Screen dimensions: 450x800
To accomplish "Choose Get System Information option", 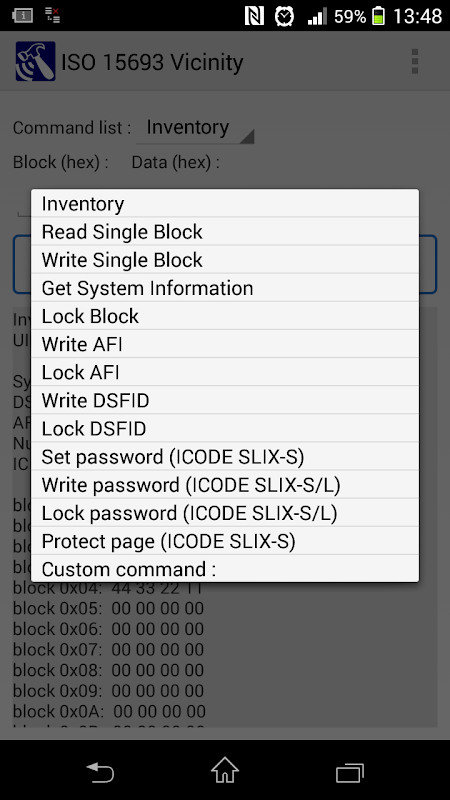I will coord(225,288).
